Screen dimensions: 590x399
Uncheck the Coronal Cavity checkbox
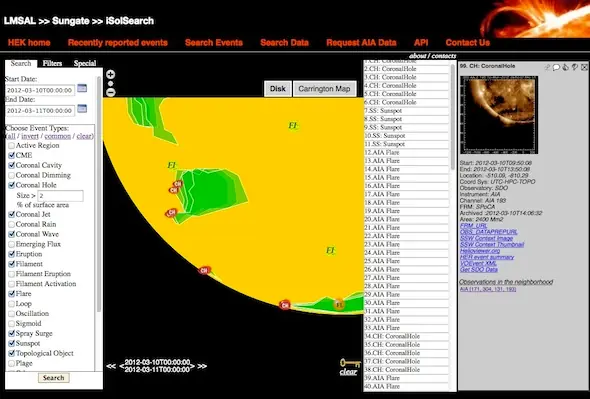(12, 165)
